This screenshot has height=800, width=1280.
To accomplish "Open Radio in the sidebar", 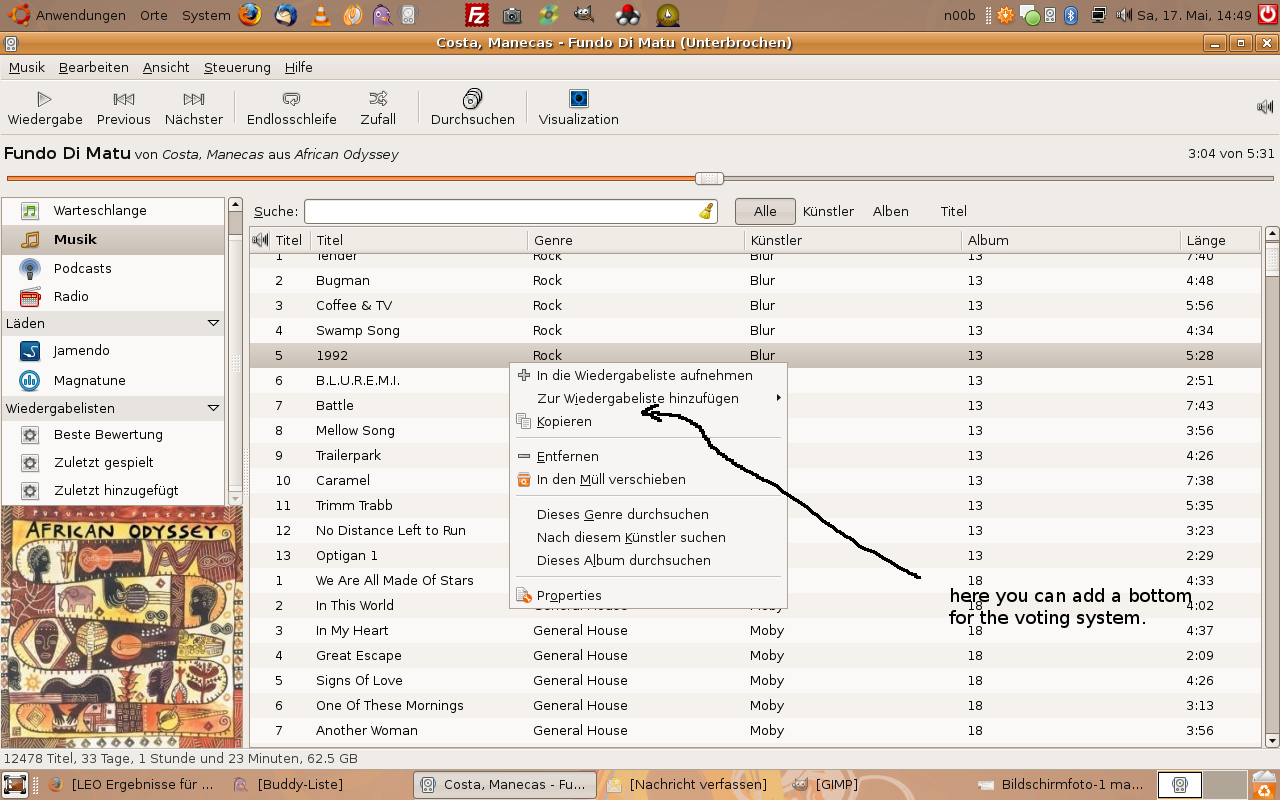I will pos(113,296).
